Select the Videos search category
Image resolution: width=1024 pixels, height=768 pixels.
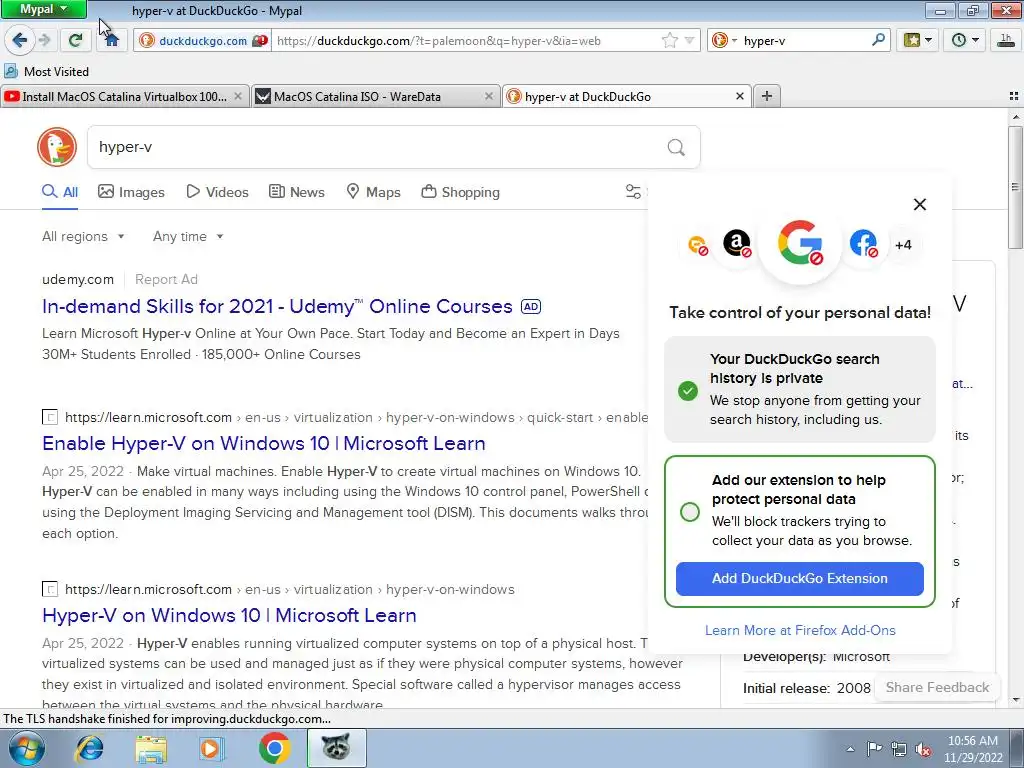point(217,192)
